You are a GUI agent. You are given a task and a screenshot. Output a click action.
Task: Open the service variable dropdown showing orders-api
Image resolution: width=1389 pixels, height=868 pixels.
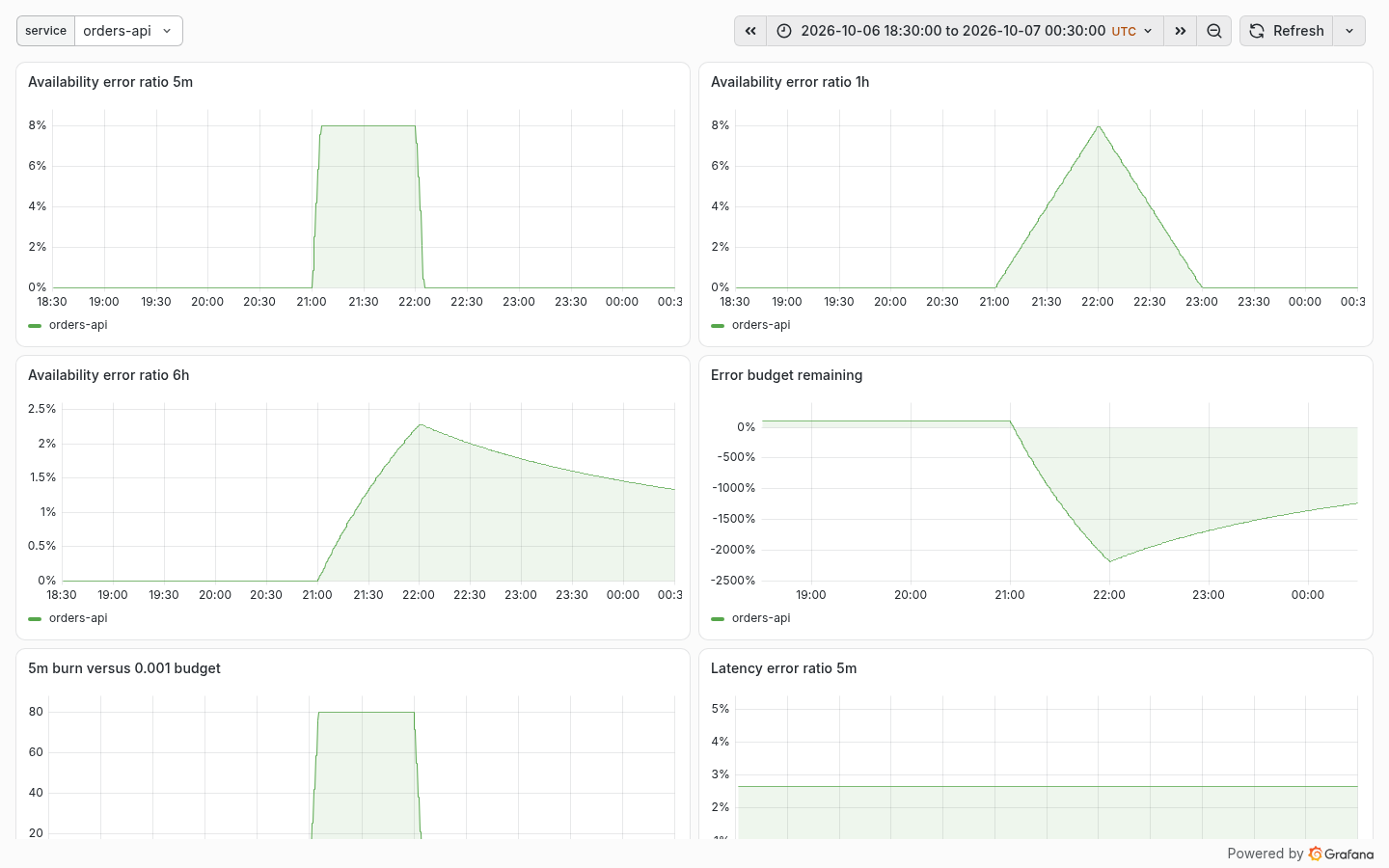point(128,31)
